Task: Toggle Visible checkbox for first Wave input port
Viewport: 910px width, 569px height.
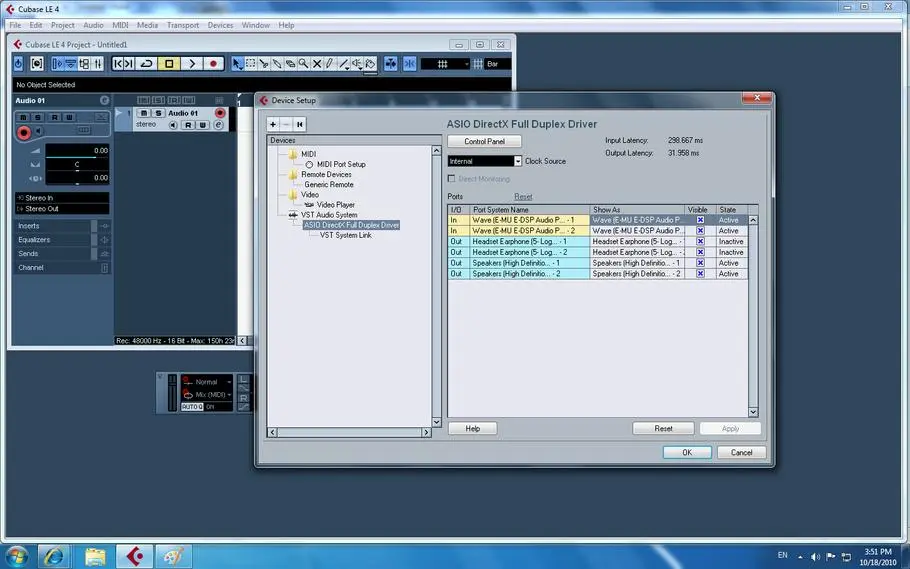Action: click(700, 220)
